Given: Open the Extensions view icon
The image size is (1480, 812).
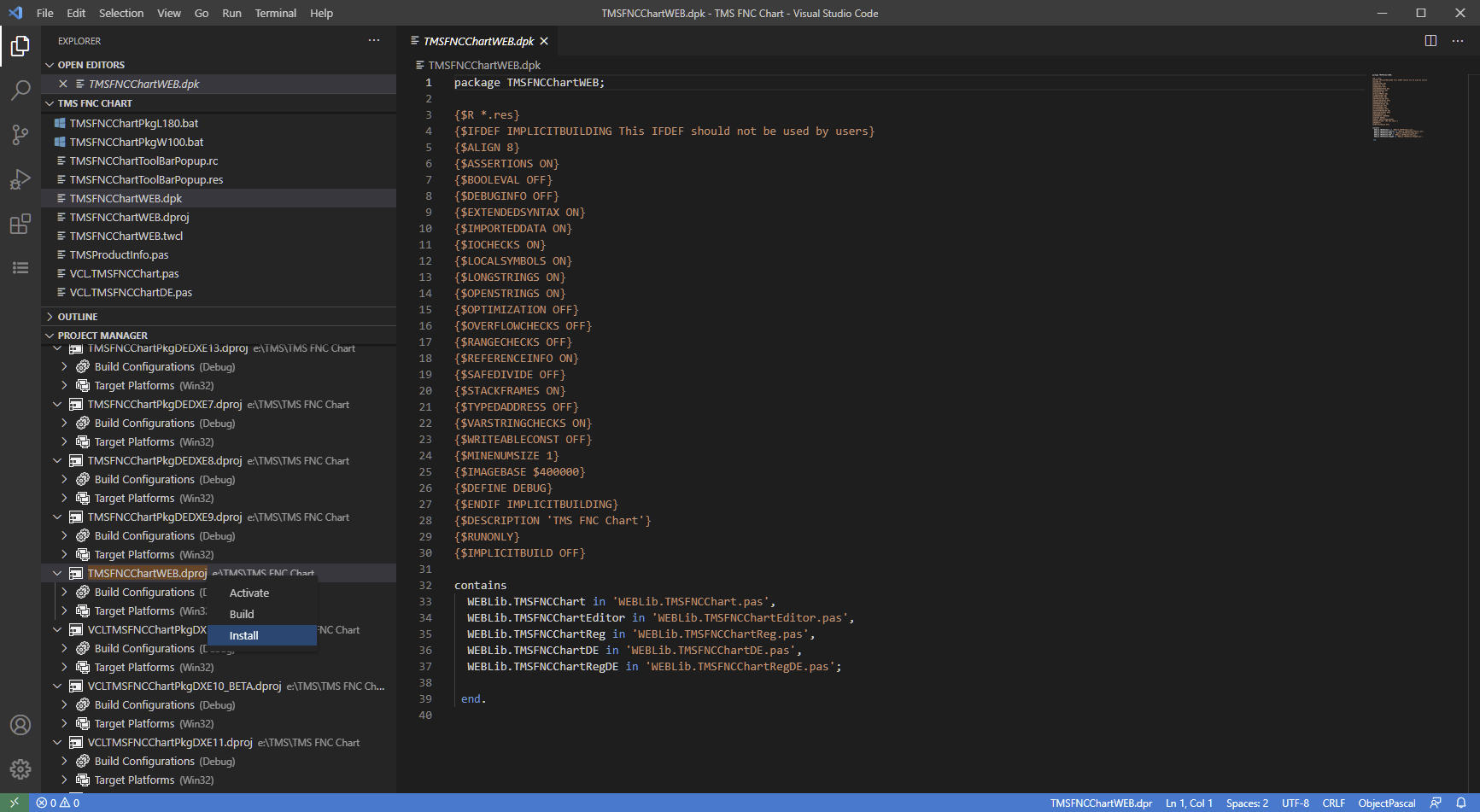Looking at the screenshot, I should coord(20,224).
